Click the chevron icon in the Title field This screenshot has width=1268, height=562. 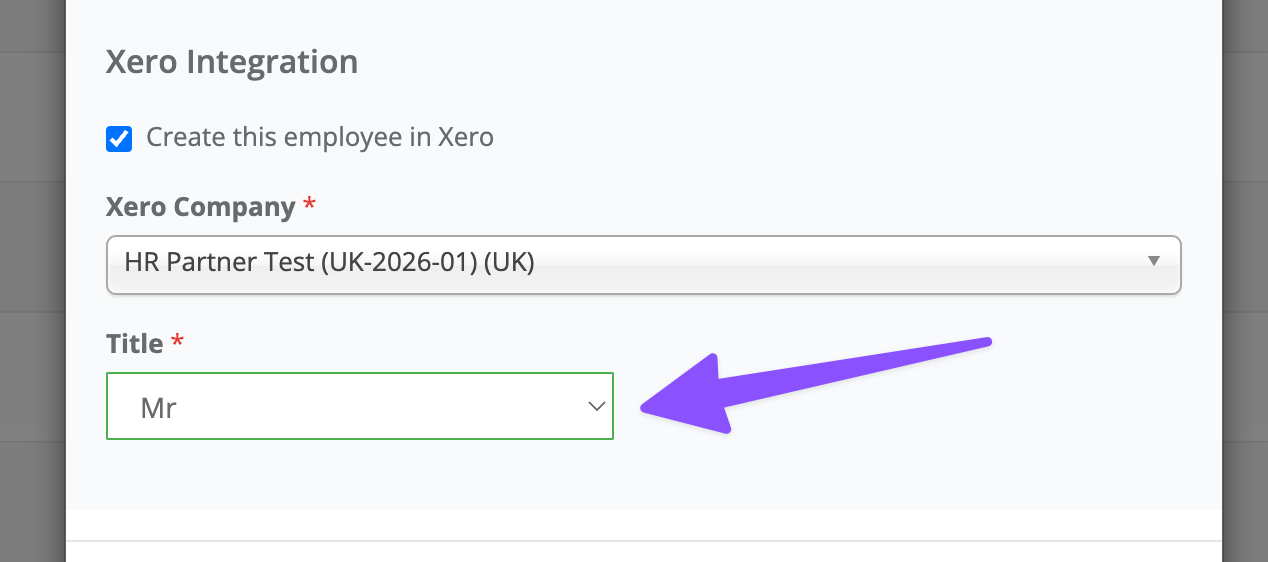pyautogui.click(x=596, y=406)
